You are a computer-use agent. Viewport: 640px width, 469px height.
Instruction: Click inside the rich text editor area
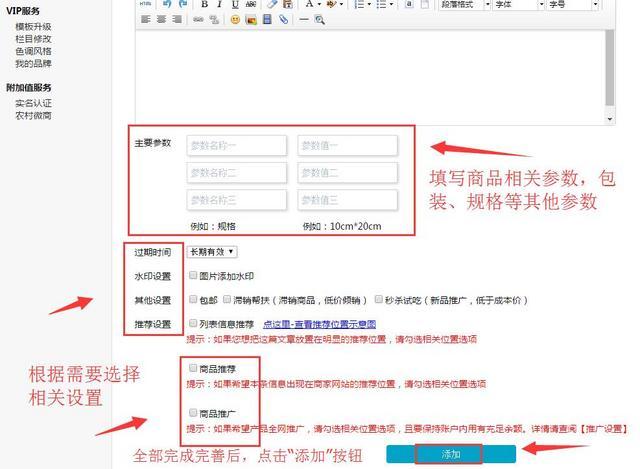click(x=370, y=77)
